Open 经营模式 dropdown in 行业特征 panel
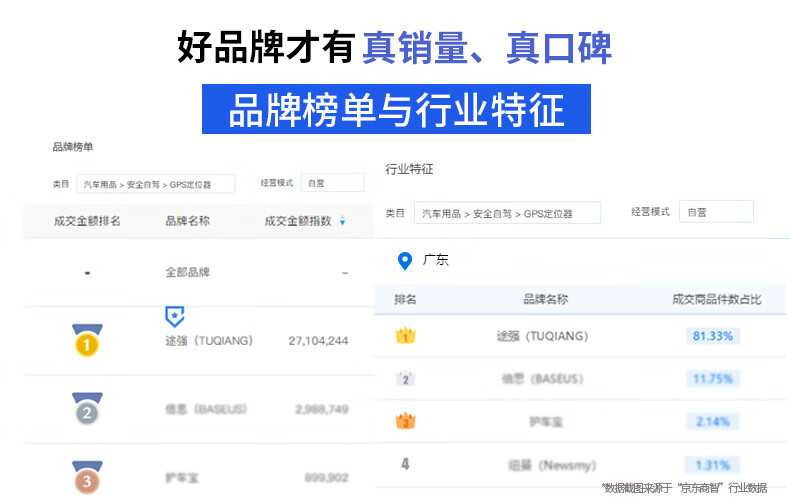This screenshot has width=790, height=500. click(715, 212)
